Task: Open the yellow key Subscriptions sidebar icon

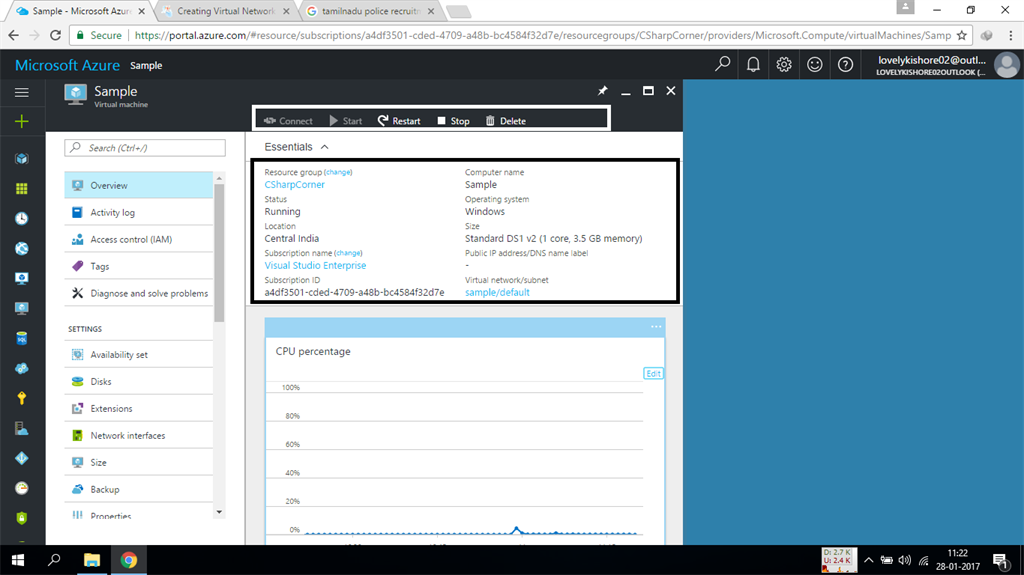Action: pos(22,398)
